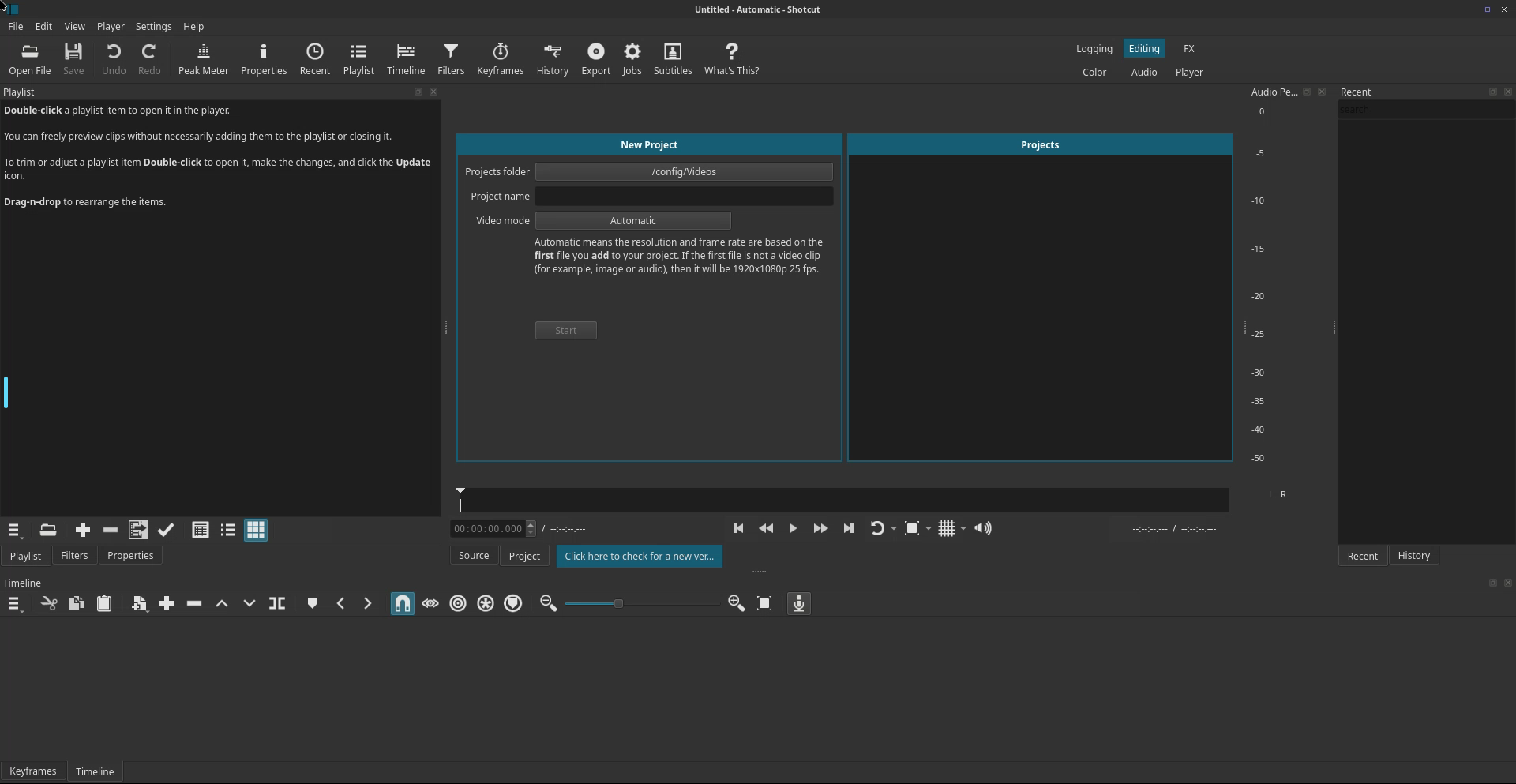Click the timeline zoom slider
1516x784 pixels.
[x=641, y=604]
